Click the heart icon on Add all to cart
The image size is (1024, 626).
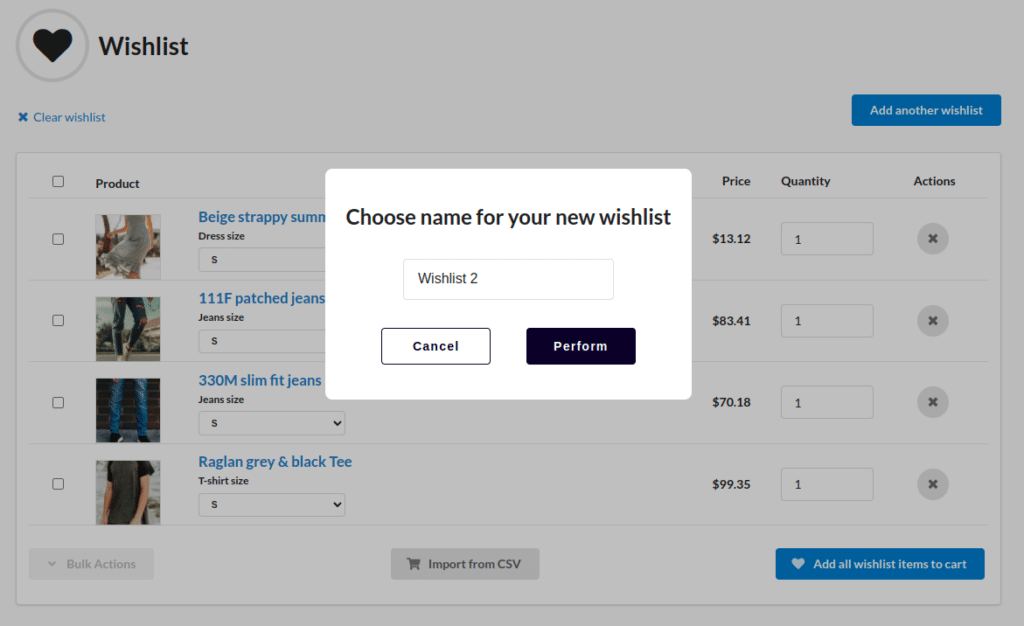[798, 563]
